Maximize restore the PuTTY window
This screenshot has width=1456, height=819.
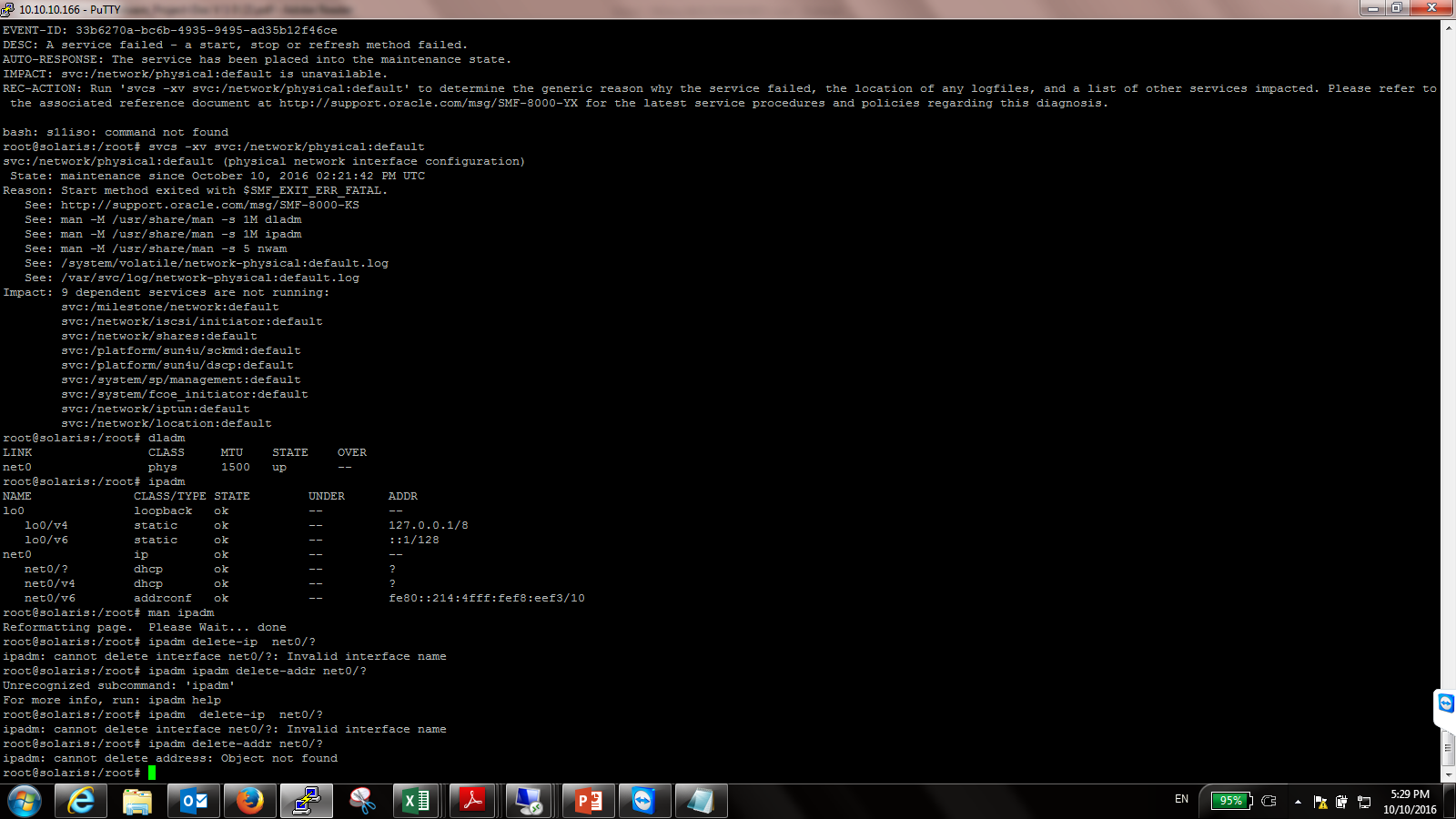(x=1397, y=7)
